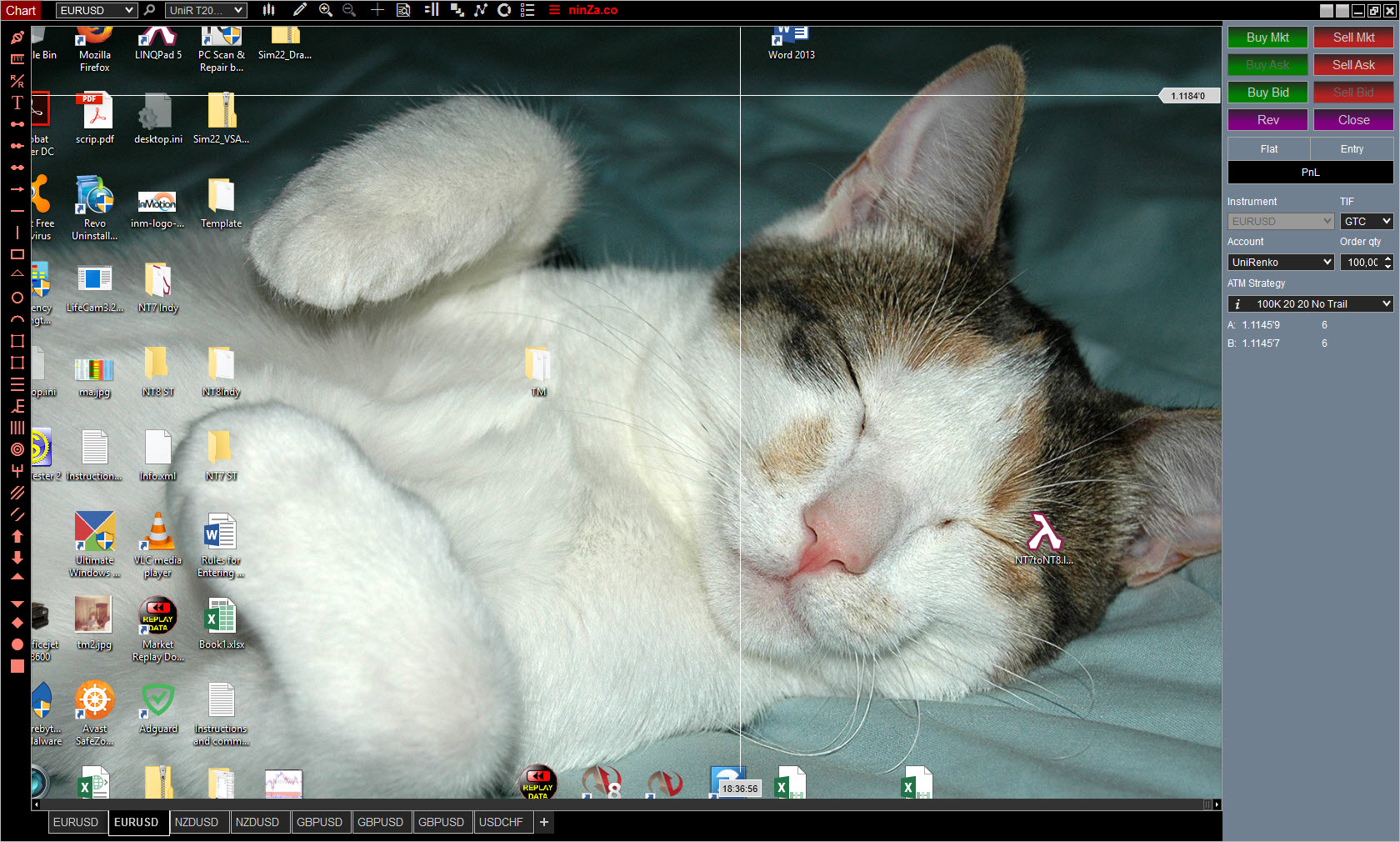The height and width of the screenshot is (842, 1400).
Task: Click the Buy Ask button
Action: point(1267,65)
